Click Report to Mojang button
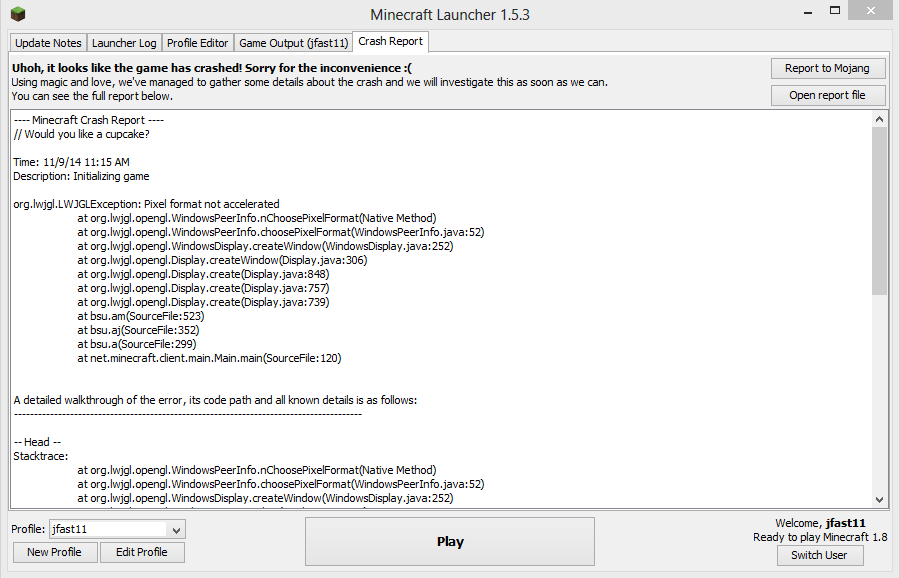 point(827,68)
